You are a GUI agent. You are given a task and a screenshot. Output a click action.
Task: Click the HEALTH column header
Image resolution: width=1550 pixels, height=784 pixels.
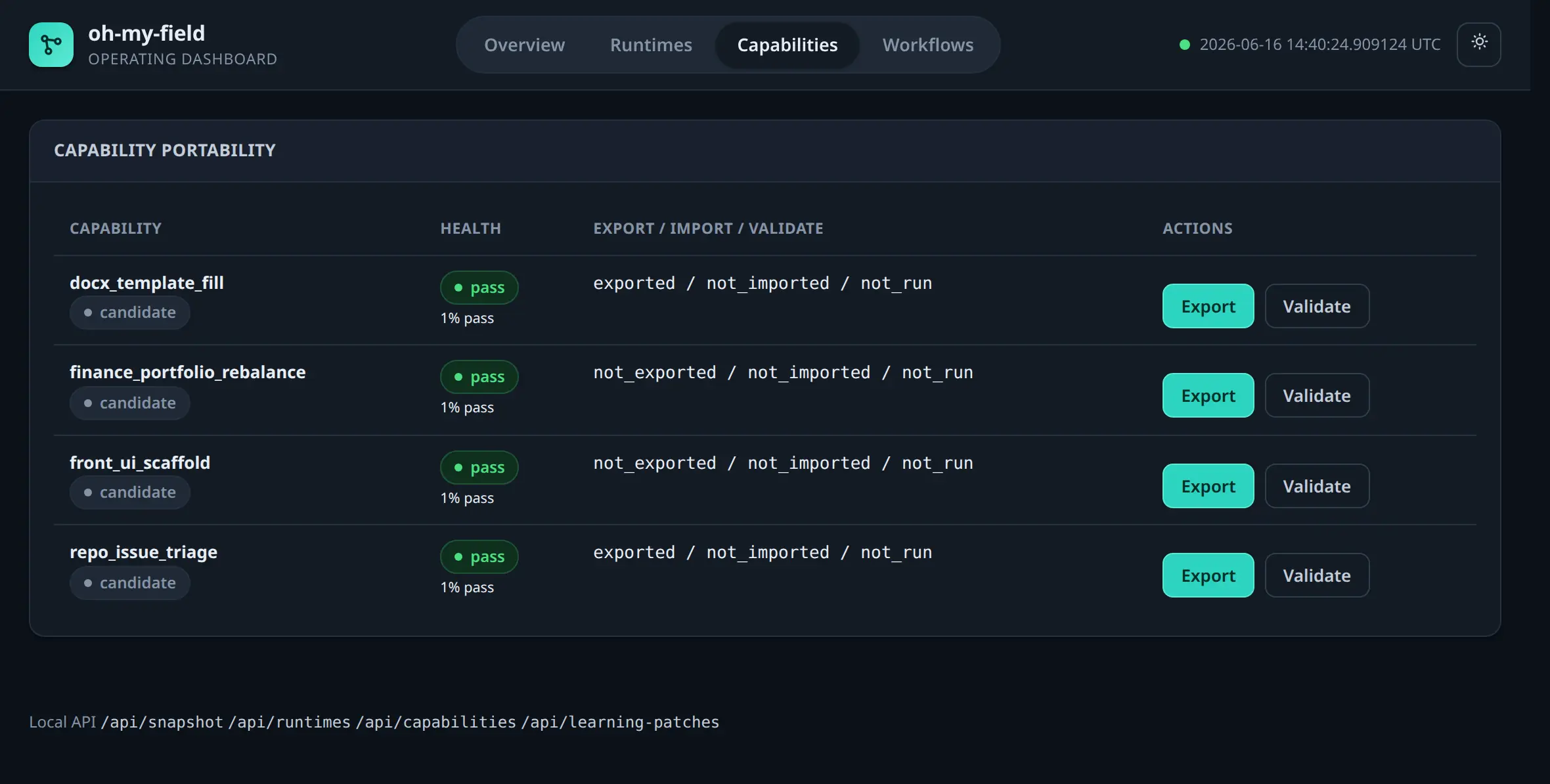[470, 228]
